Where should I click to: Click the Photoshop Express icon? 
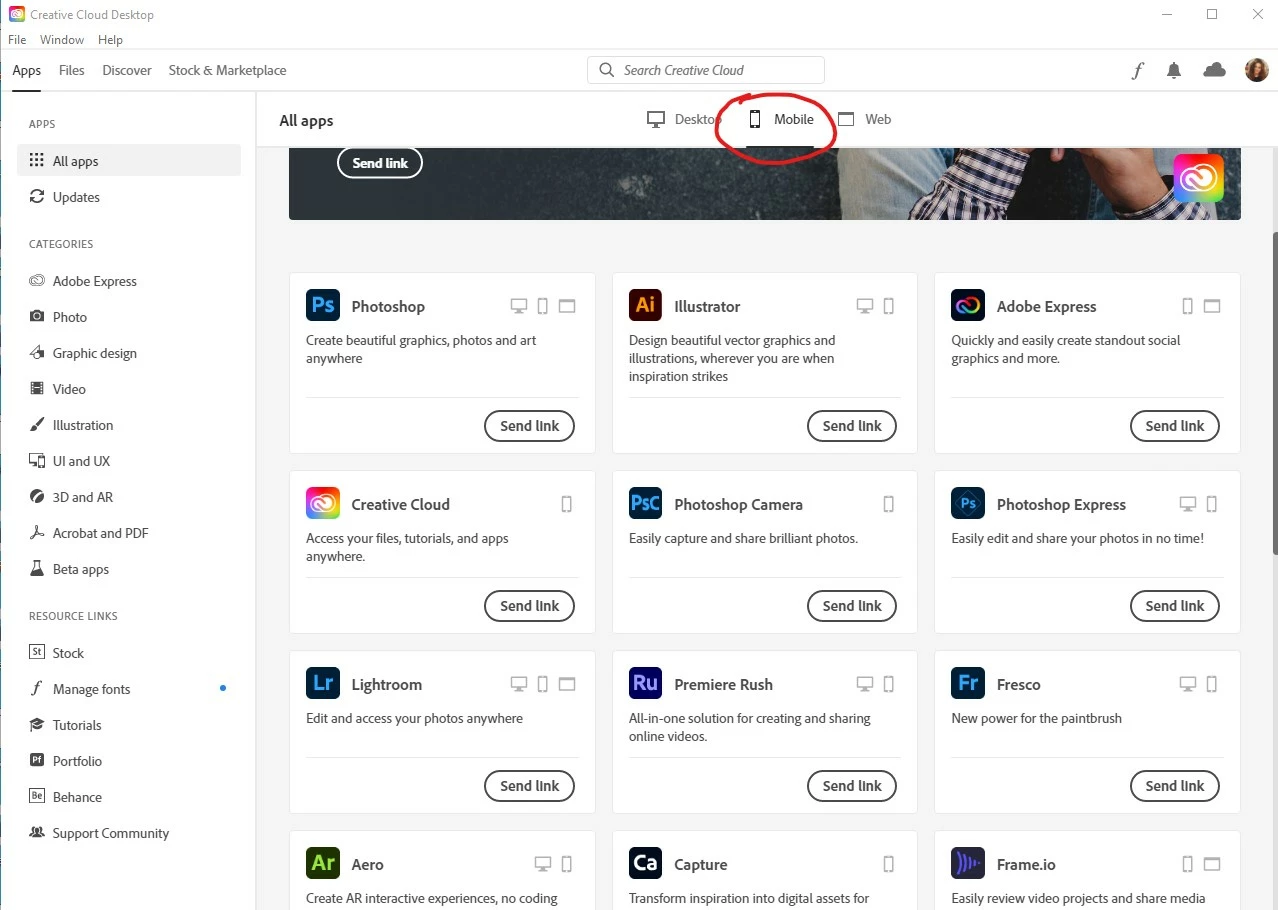pos(968,503)
